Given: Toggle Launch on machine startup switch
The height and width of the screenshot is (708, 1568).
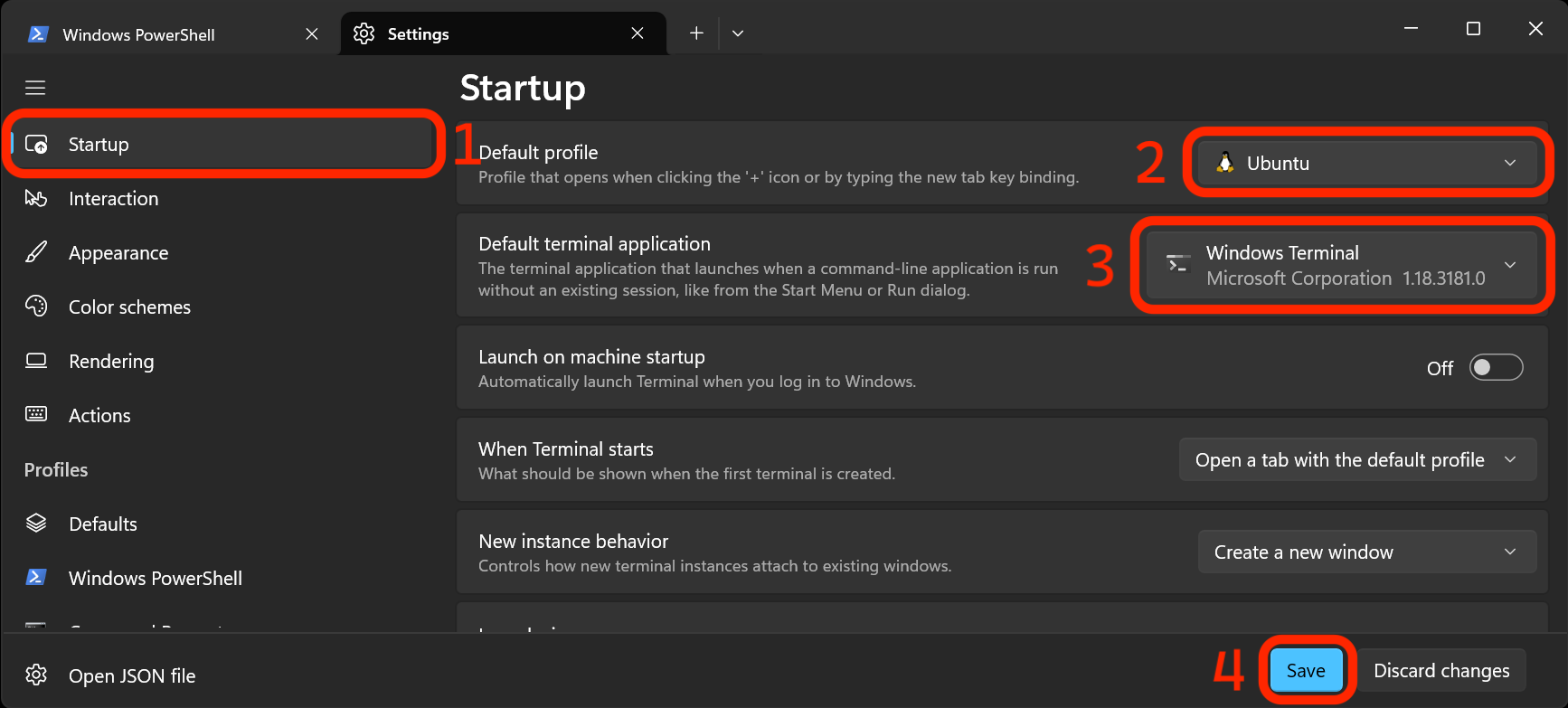Looking at the screenshot, I should click(x=1496, y=368).
